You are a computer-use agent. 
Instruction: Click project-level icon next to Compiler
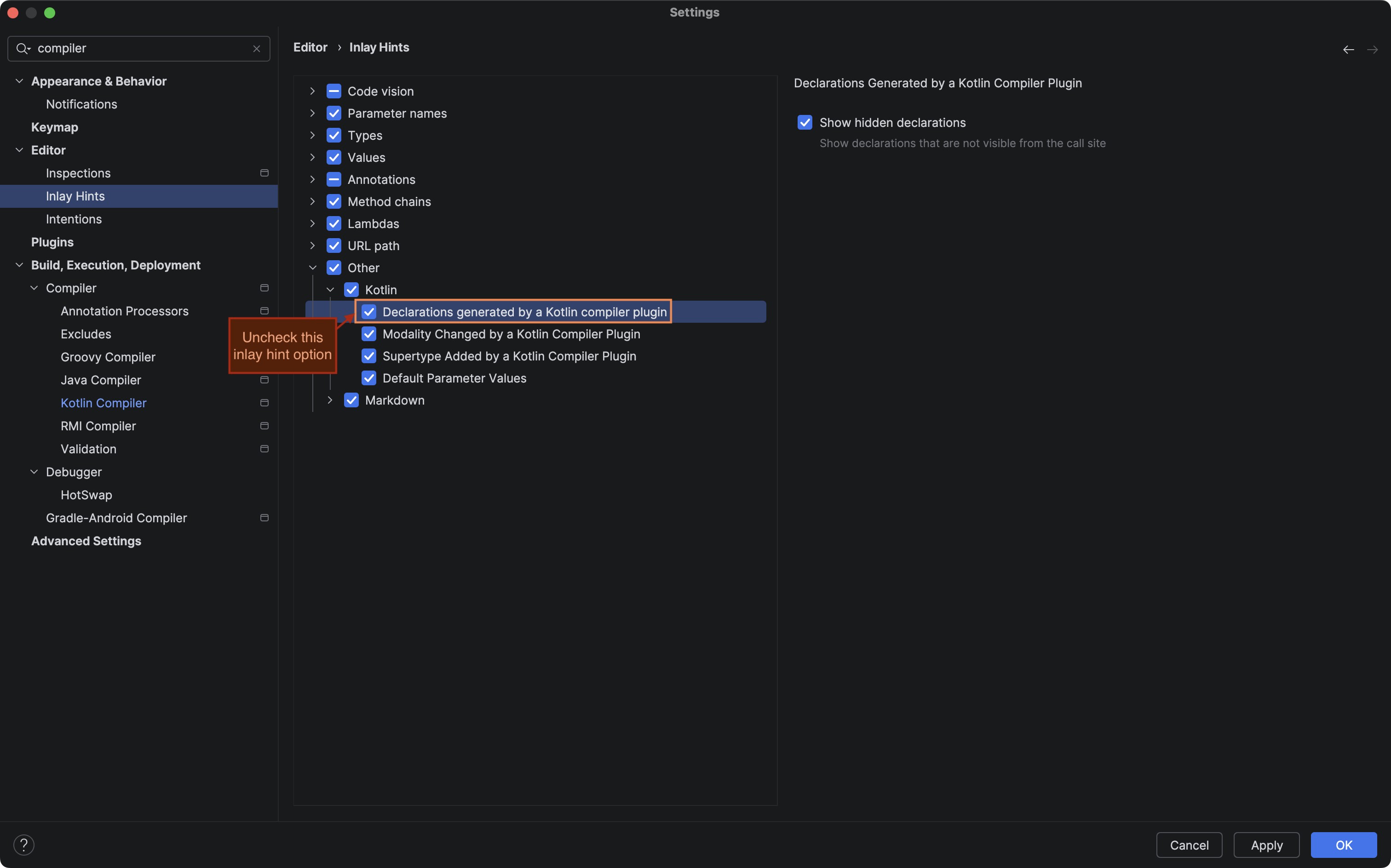(x=264, y=288)
